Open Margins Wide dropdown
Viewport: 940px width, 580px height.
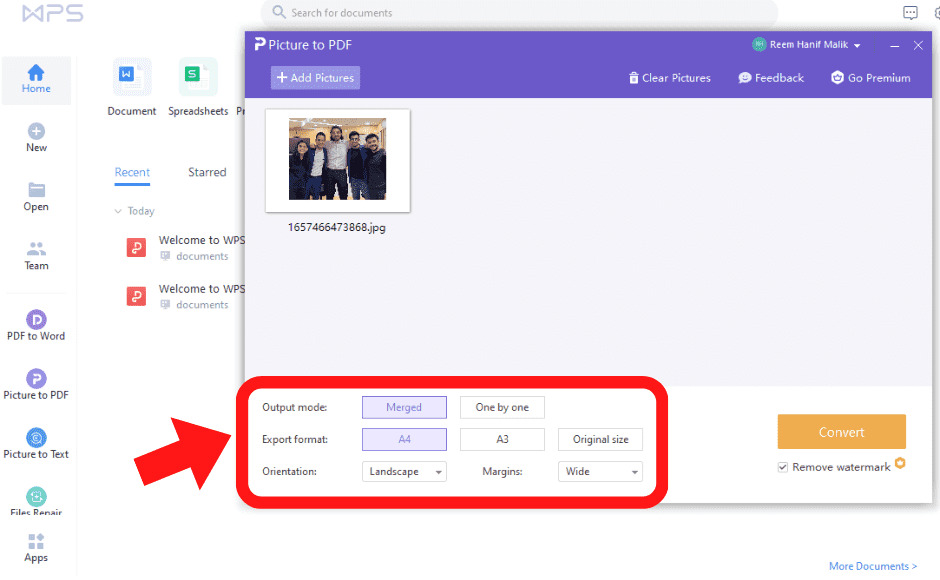[600, 471]
